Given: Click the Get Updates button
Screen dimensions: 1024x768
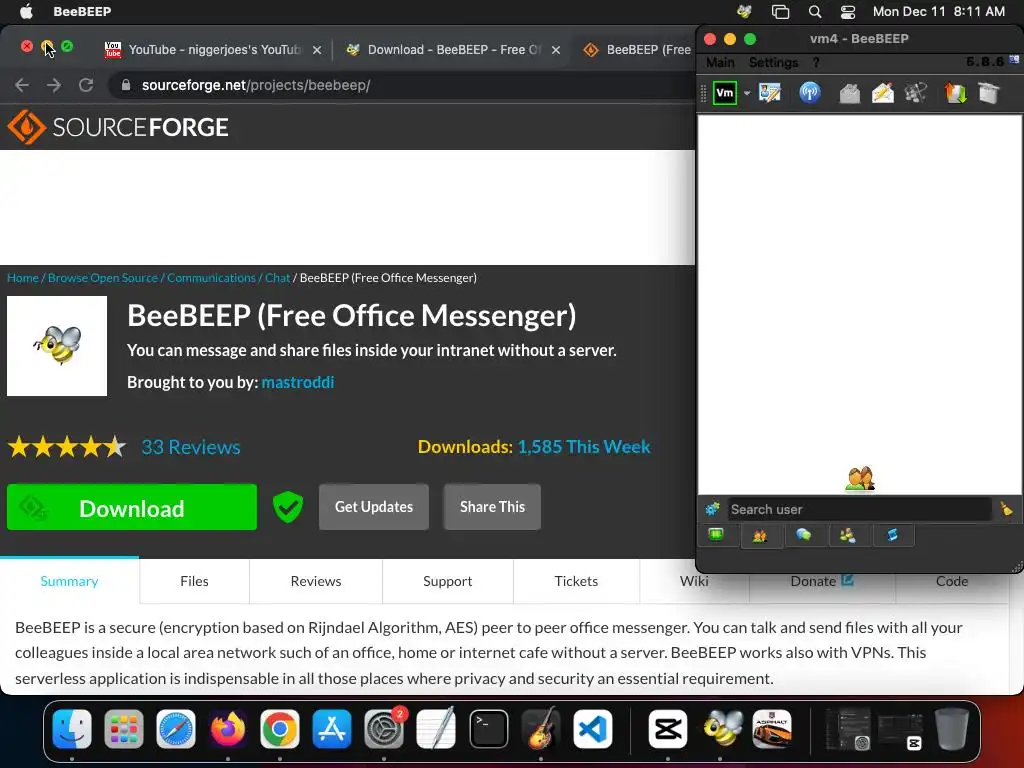Looking at the screenshot, I should (374, 507).
